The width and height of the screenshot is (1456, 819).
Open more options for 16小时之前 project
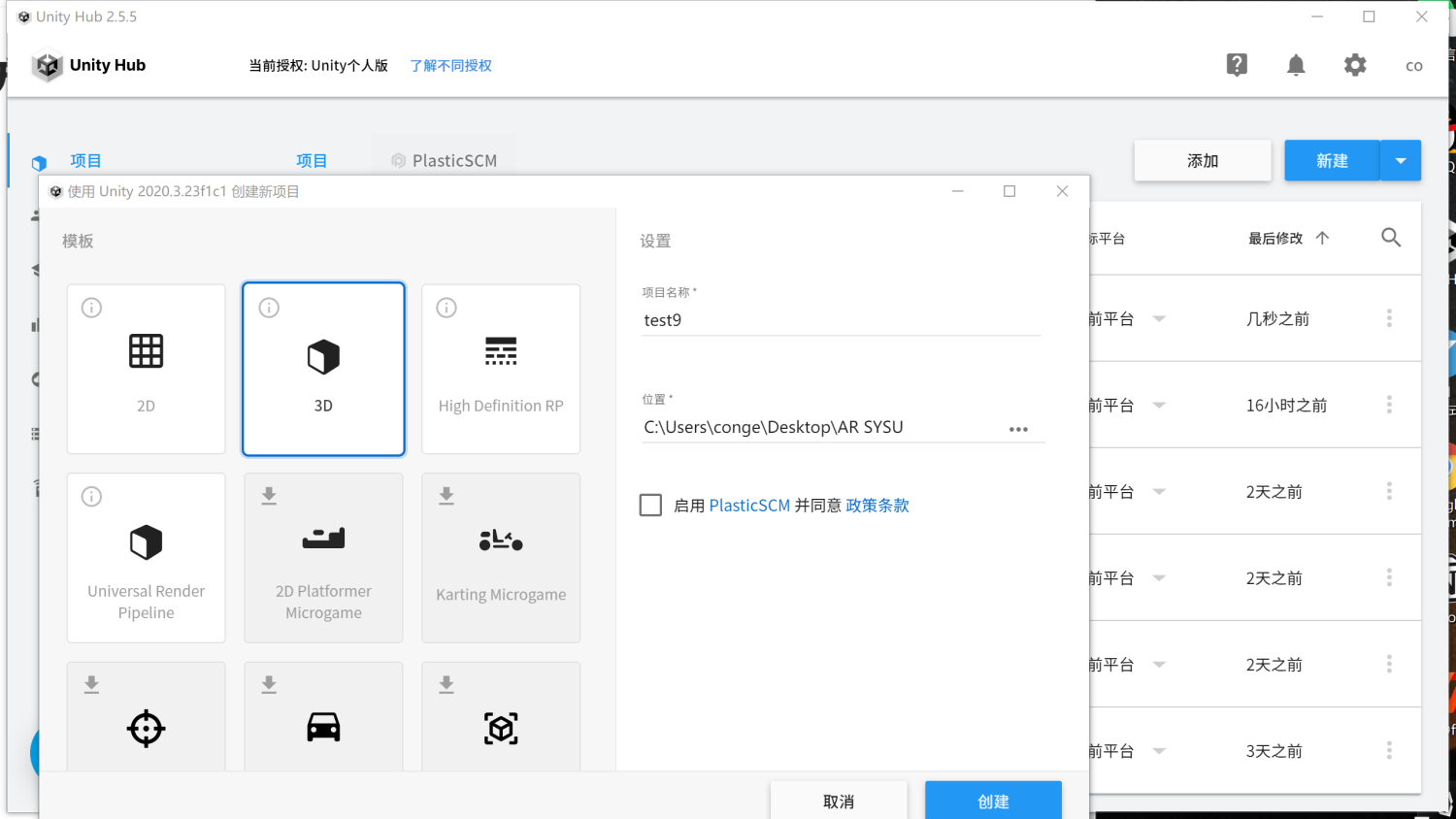(1389, 405)
